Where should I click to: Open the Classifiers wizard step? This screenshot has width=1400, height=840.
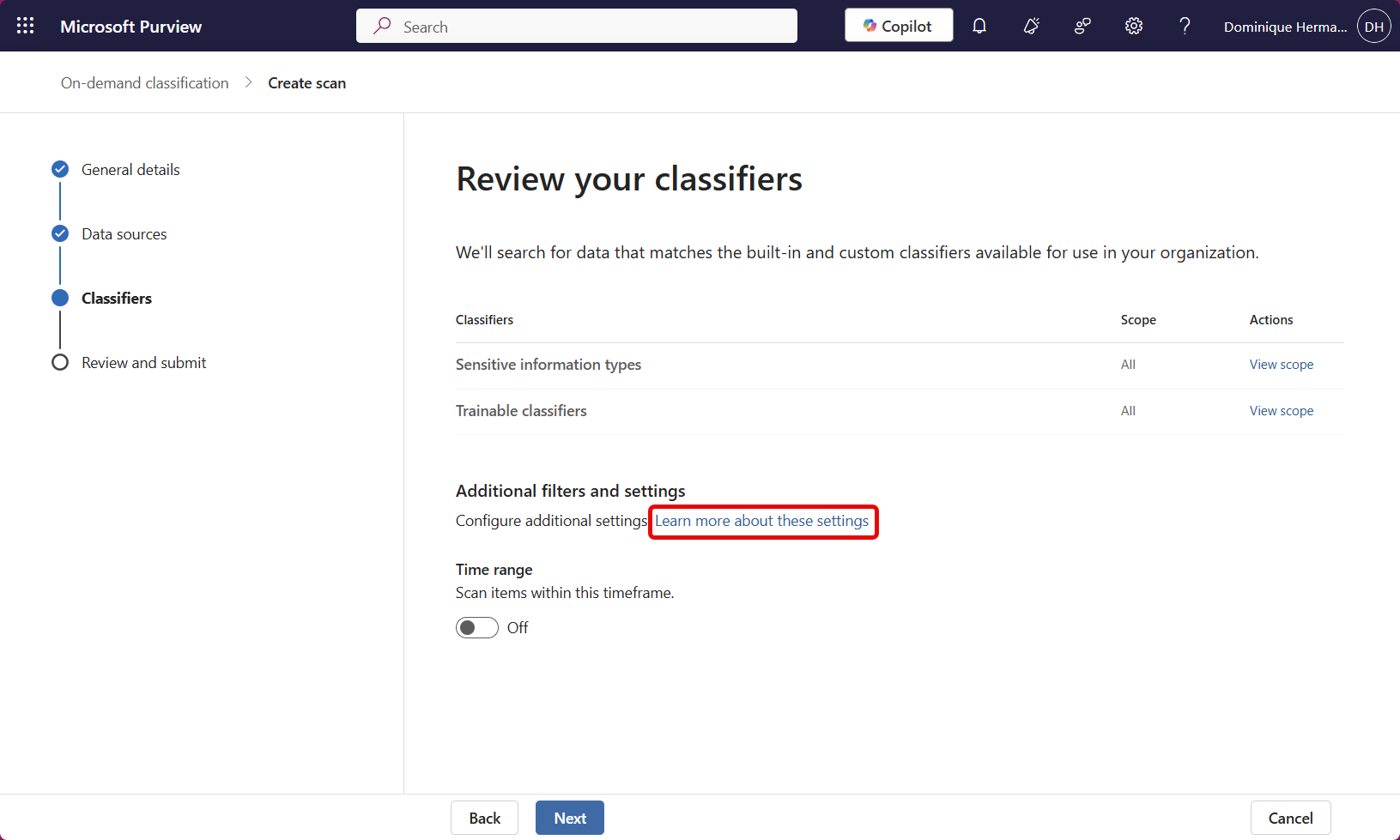116,298
